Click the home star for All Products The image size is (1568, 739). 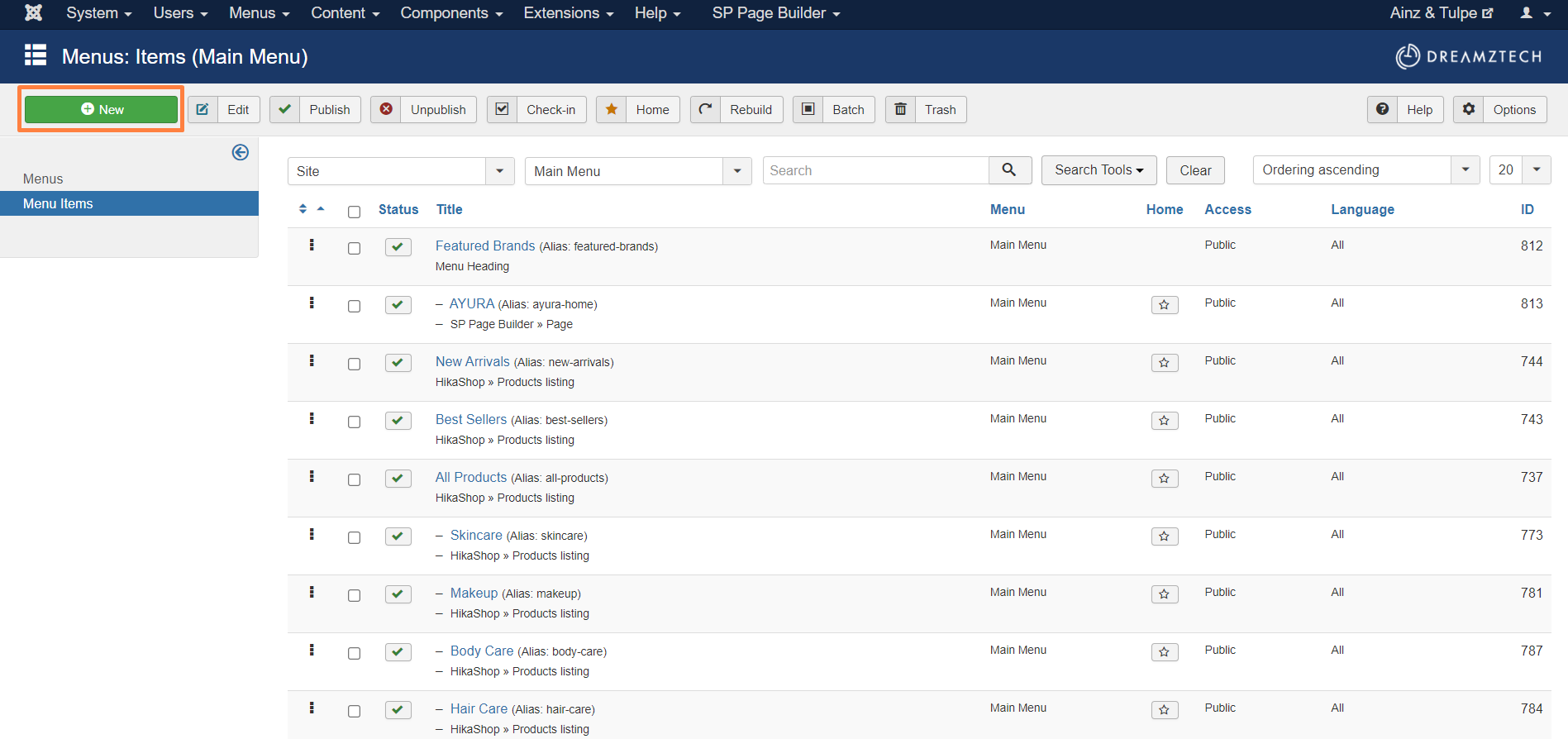pos(1165,479)
